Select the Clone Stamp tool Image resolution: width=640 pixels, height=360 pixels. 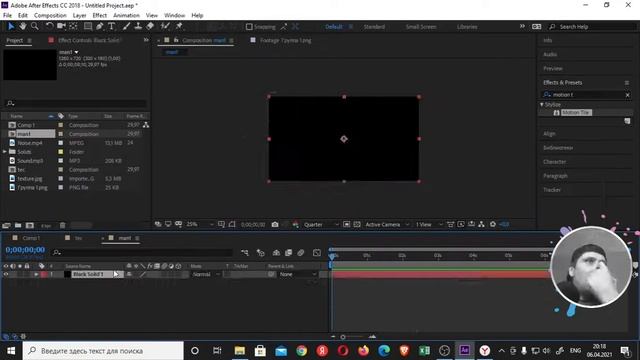(x=138, y=27)
